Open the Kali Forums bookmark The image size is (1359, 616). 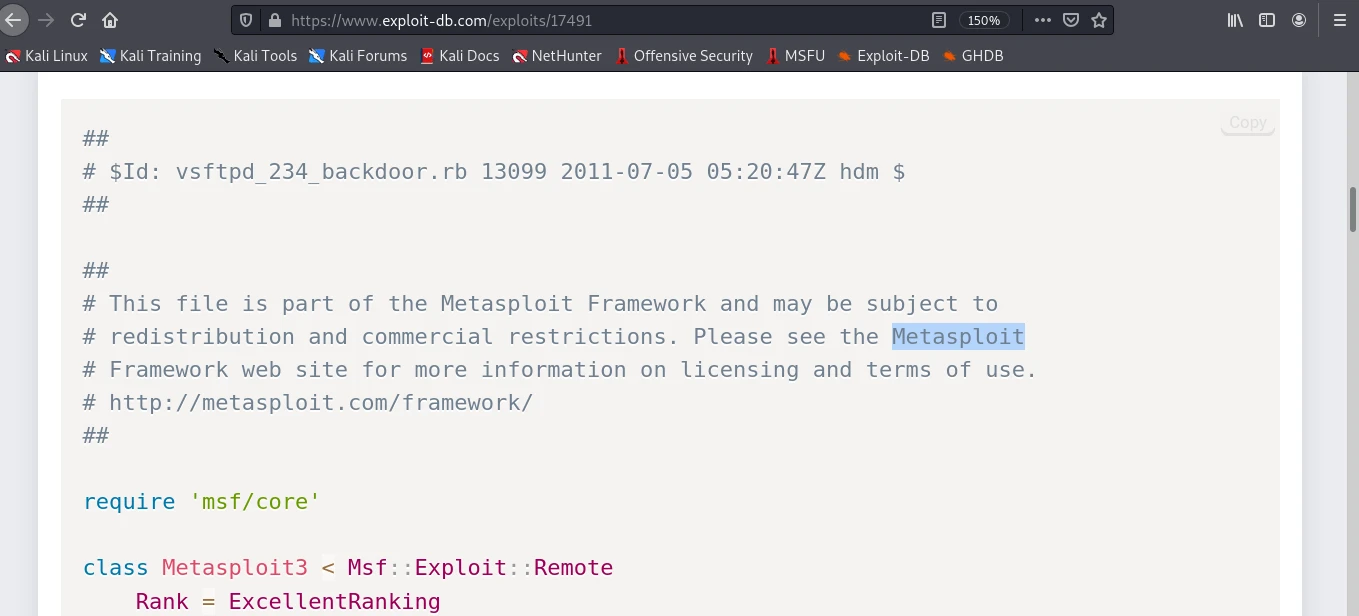(358, 56)
